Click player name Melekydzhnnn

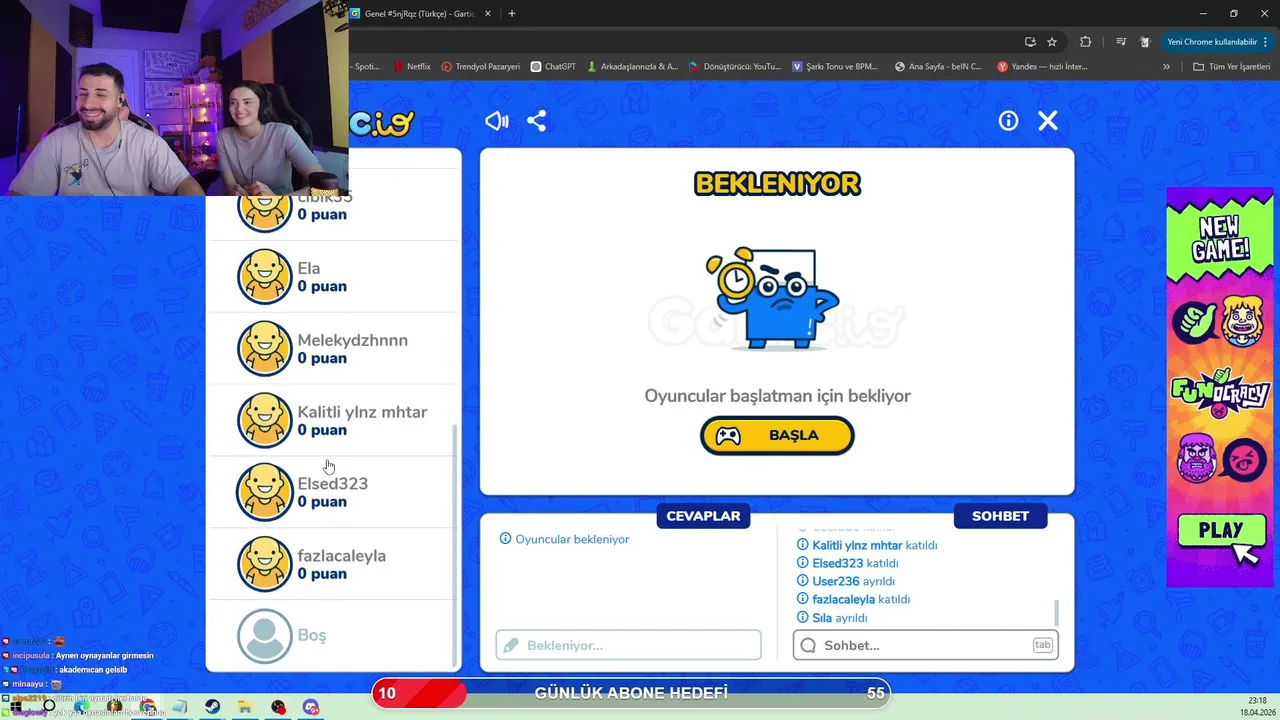point(352,340)
